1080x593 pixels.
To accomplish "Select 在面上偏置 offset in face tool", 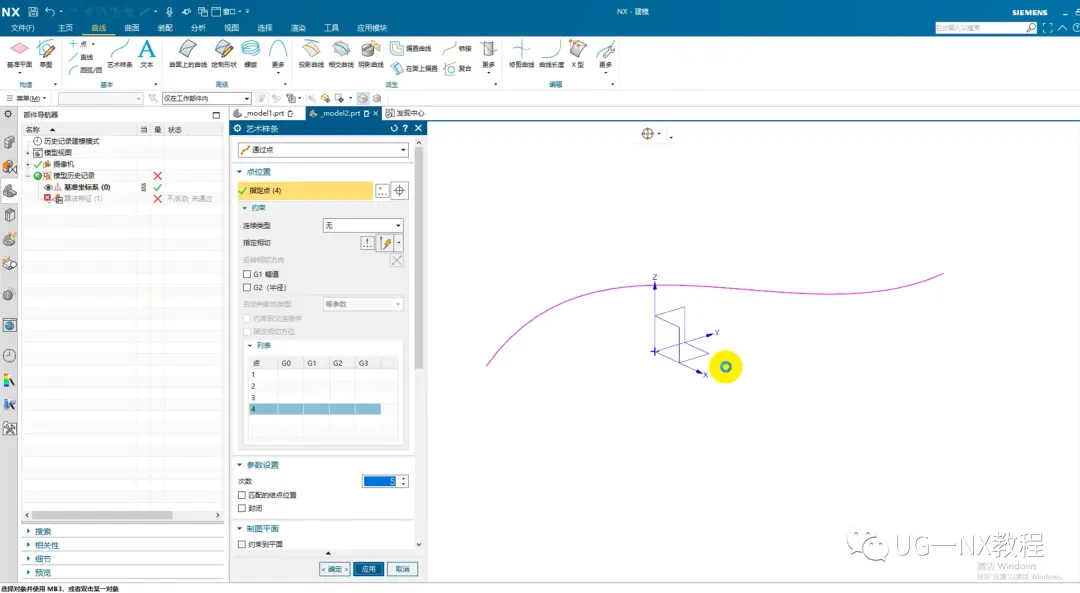I will pyautogui.click(x=414, y=68).
